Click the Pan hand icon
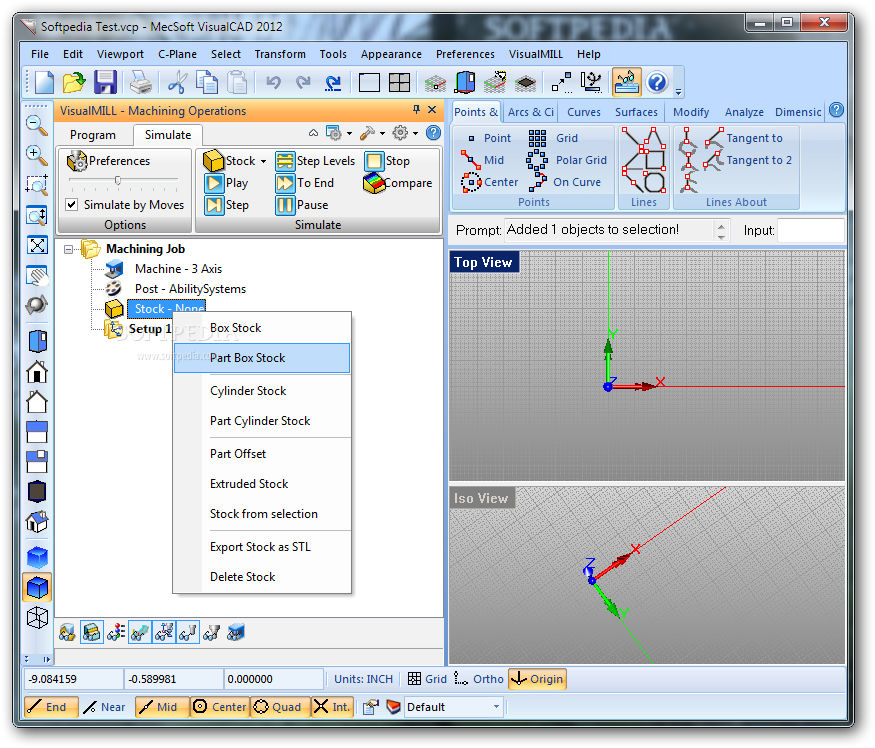Viewport: 875px width, 748px height. (37, 275)
